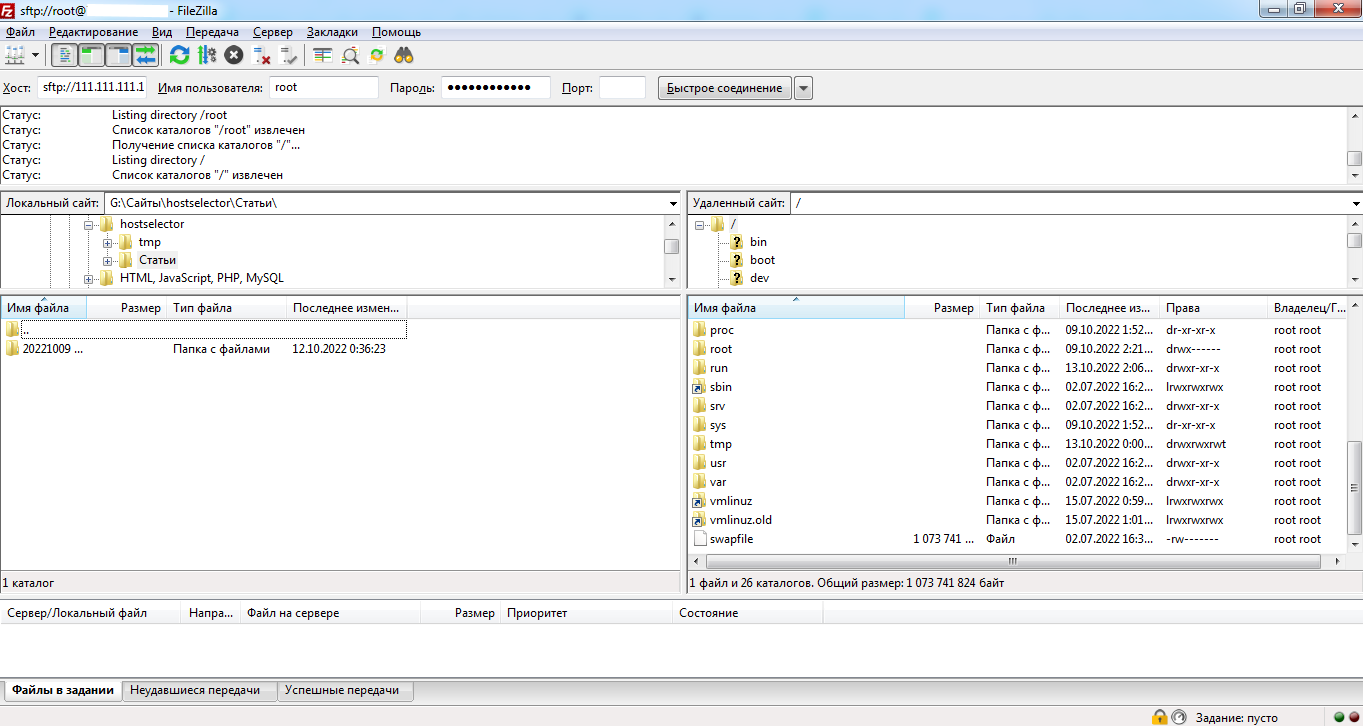
Task: Expand the tmp folder in local tree
Action: [x=107, y=243]
